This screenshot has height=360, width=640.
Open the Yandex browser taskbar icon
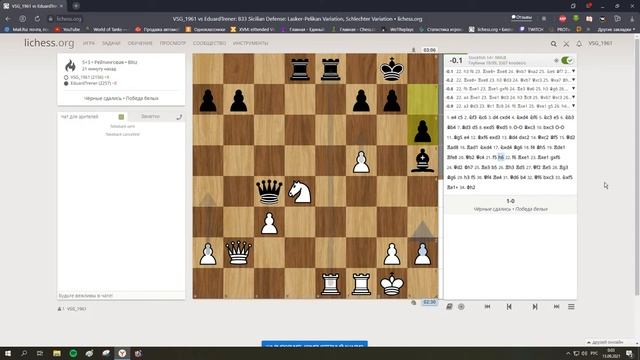(x=122, y=353)
